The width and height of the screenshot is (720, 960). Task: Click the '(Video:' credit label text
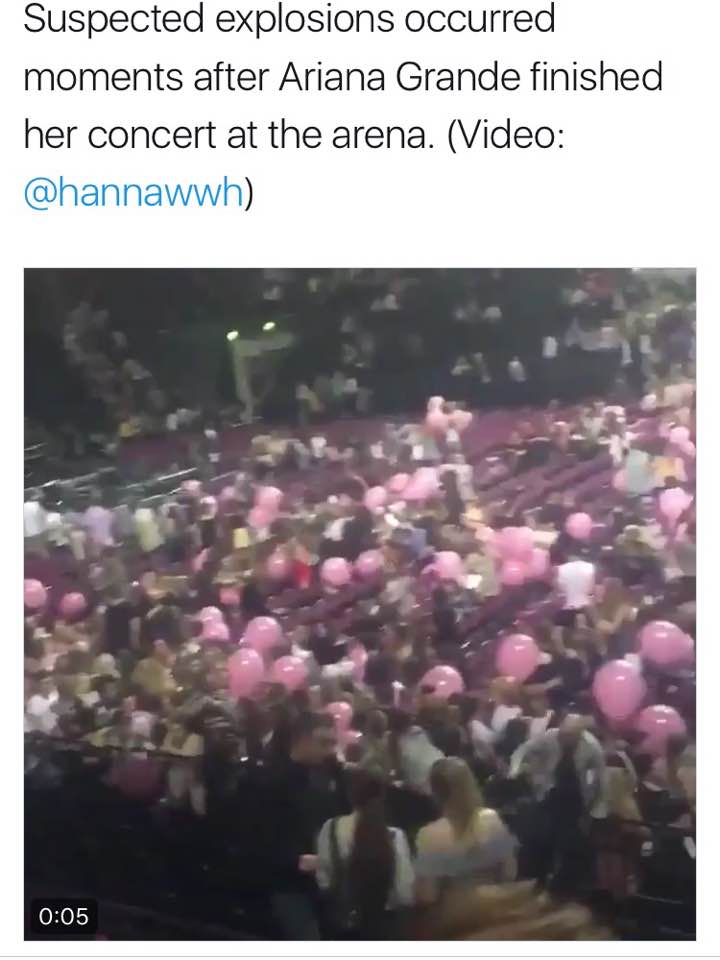click(x=506, y=134)
